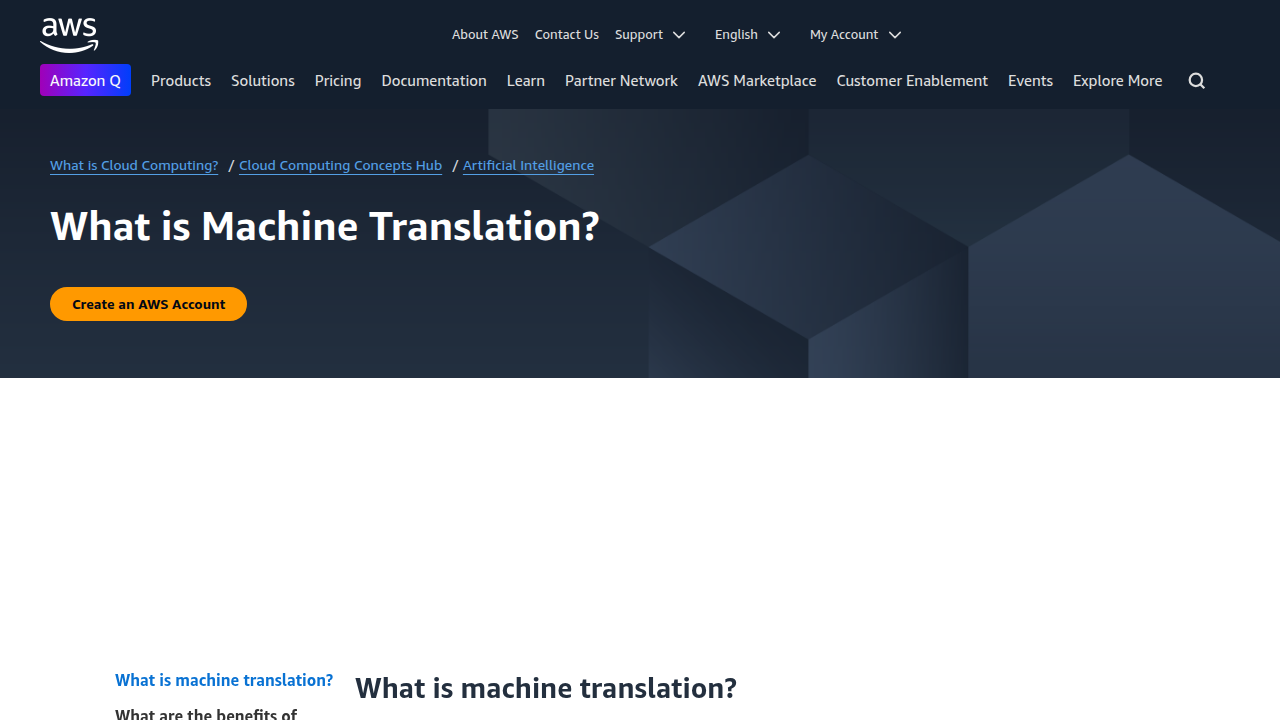Follow the Cloud Computing Concepts Hub breadcrumb
This screenshot has width=1280, height=720.
coord(340,165)
